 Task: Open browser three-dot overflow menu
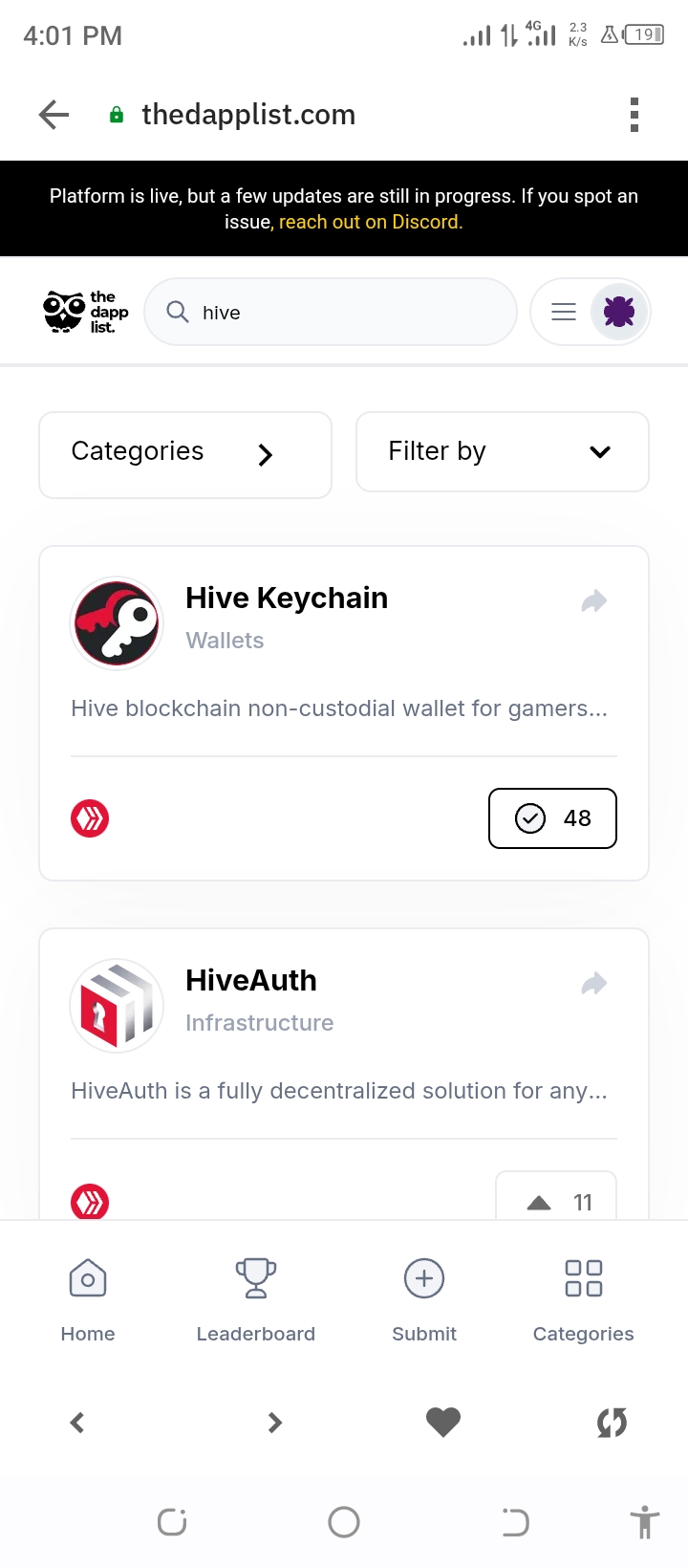[634, 115]
